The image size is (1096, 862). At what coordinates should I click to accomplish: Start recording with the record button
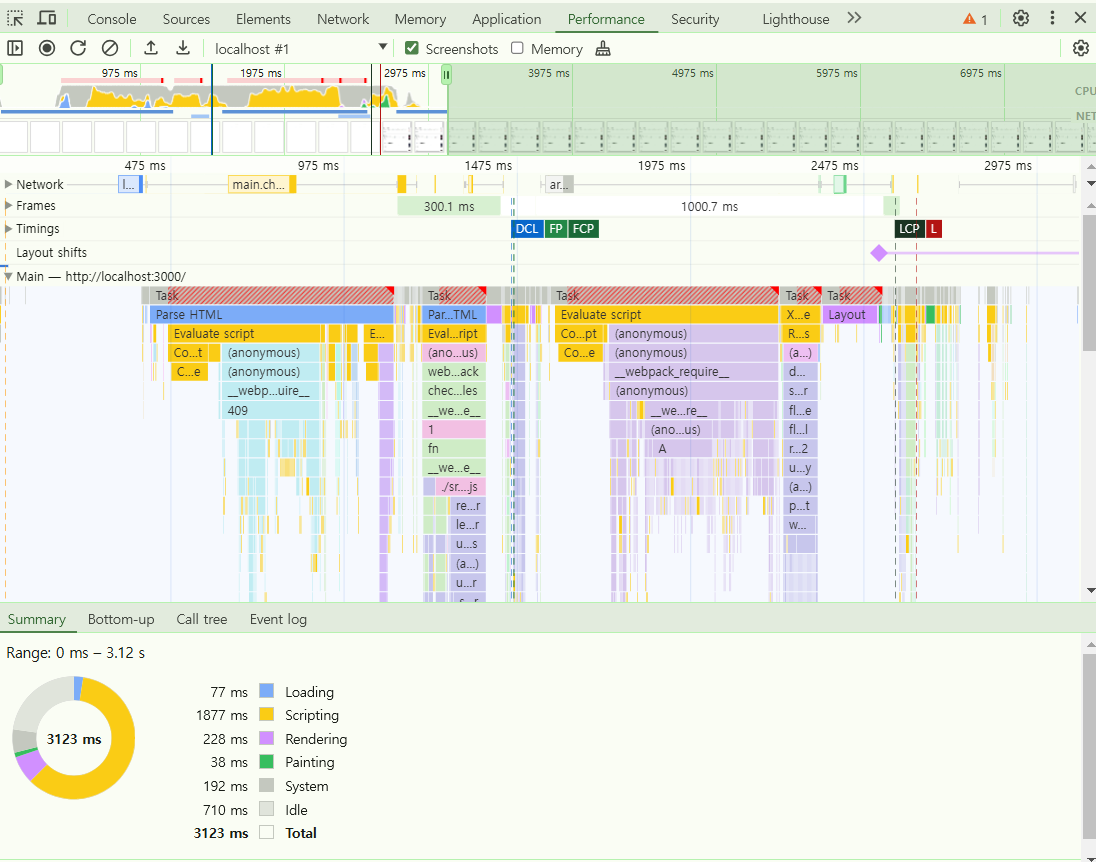(x=47, y=48)
